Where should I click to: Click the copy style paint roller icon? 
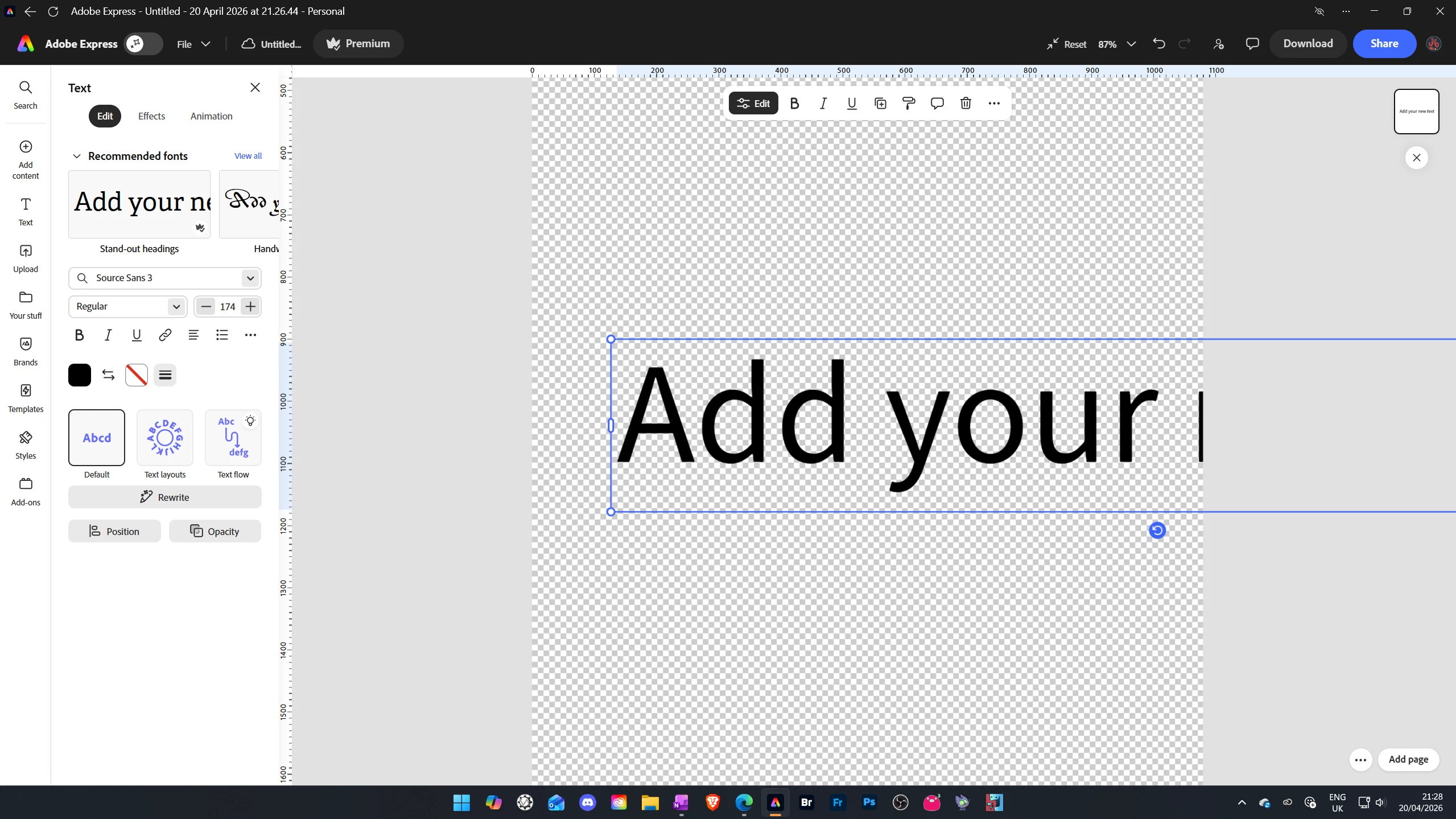point(909,103)
